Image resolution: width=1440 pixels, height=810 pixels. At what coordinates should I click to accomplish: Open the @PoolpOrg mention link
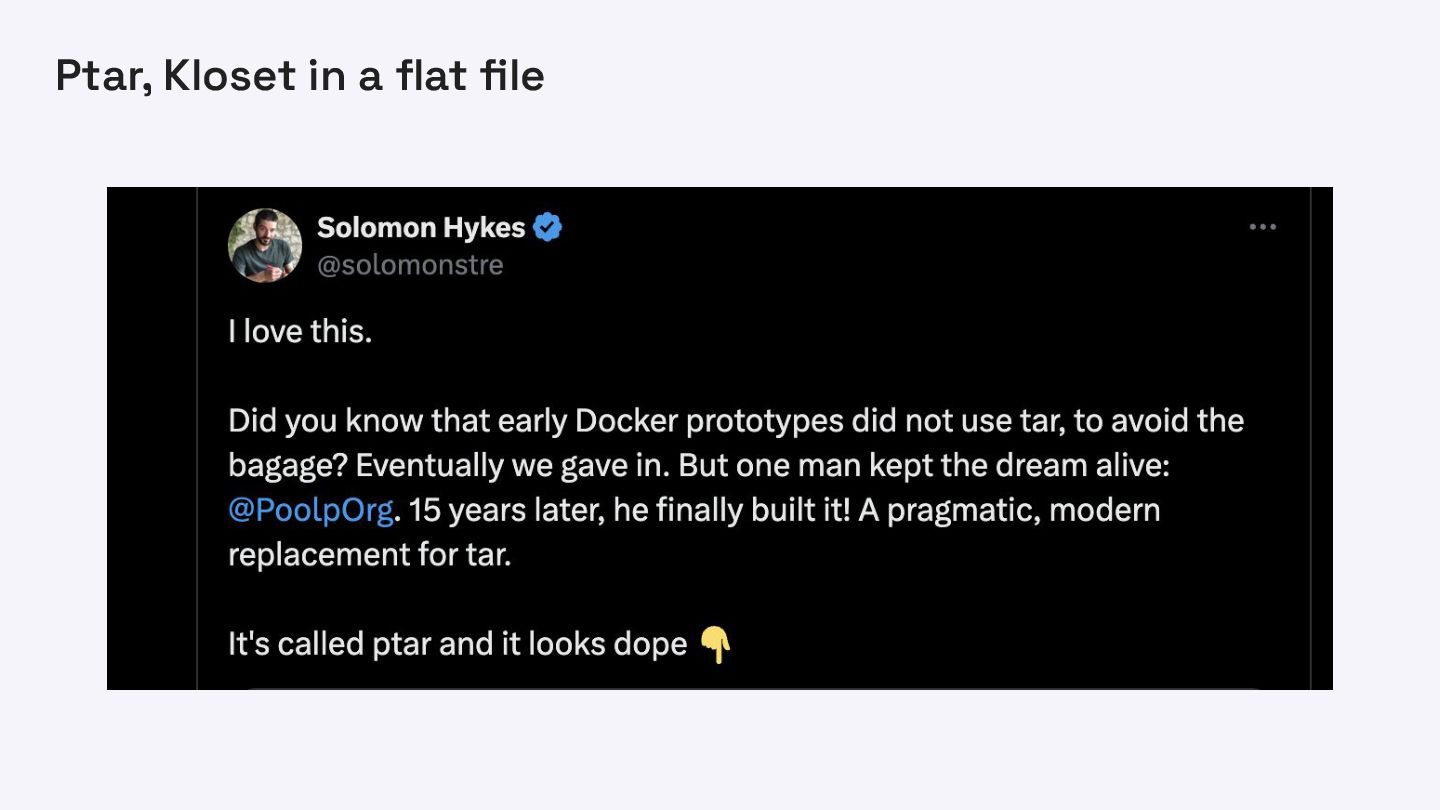pos(311,510)
